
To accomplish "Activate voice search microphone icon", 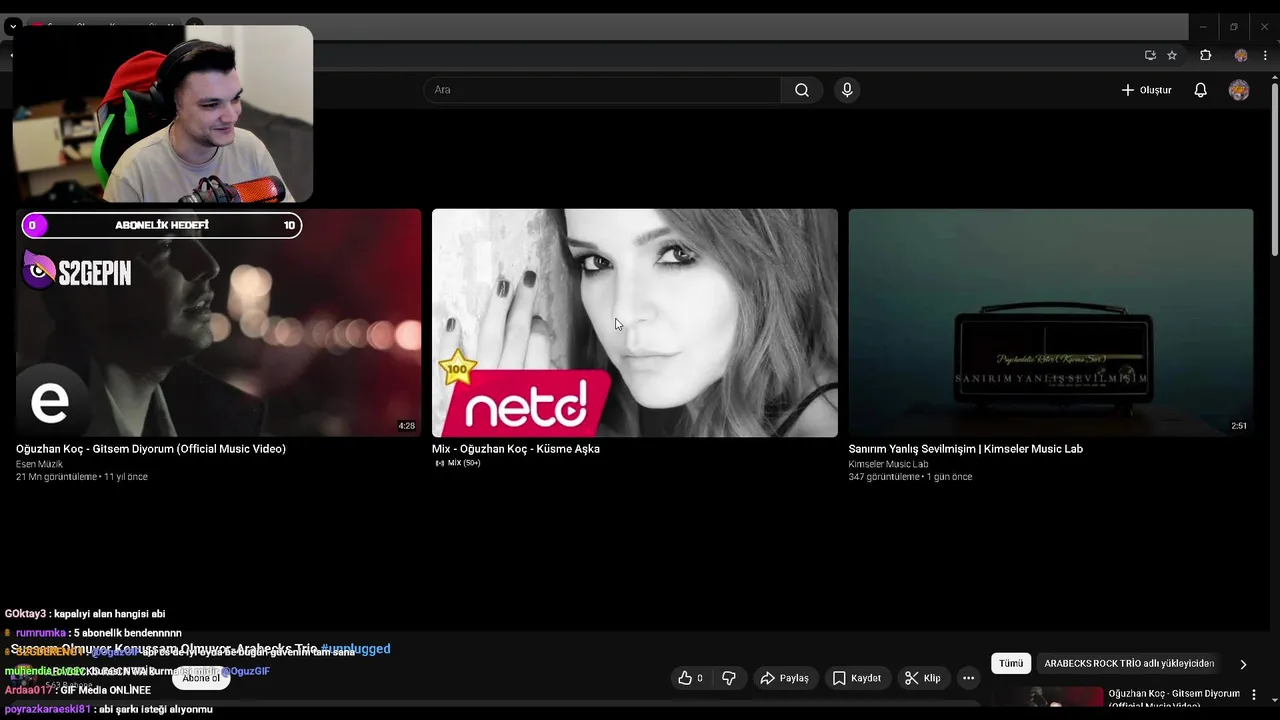I will tap(847, 90).
